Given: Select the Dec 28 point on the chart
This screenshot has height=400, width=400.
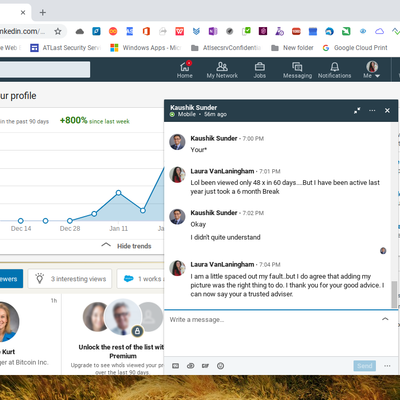Looking at the screenshot, I should 70,221.
